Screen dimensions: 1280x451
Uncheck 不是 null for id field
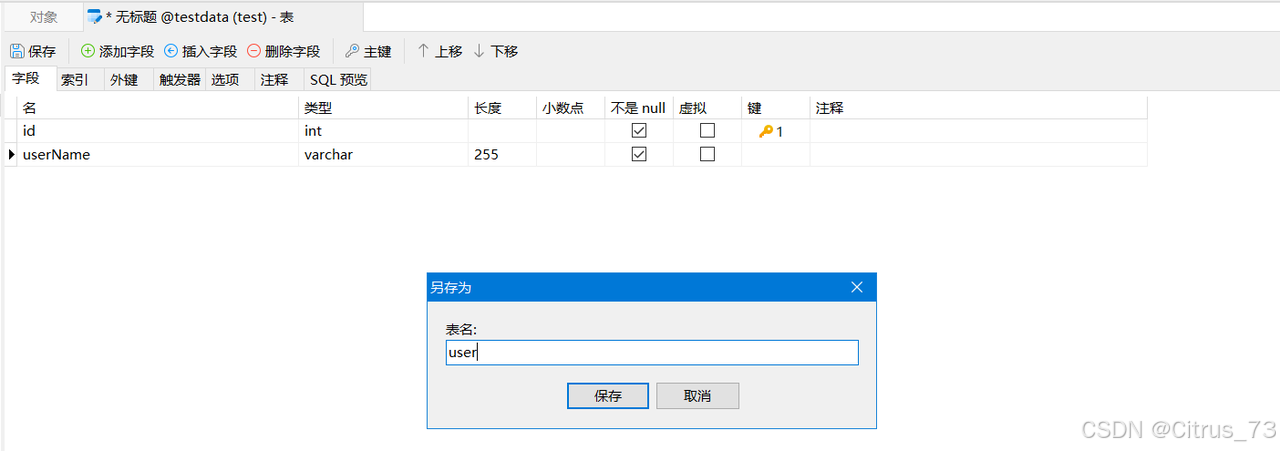639,131
